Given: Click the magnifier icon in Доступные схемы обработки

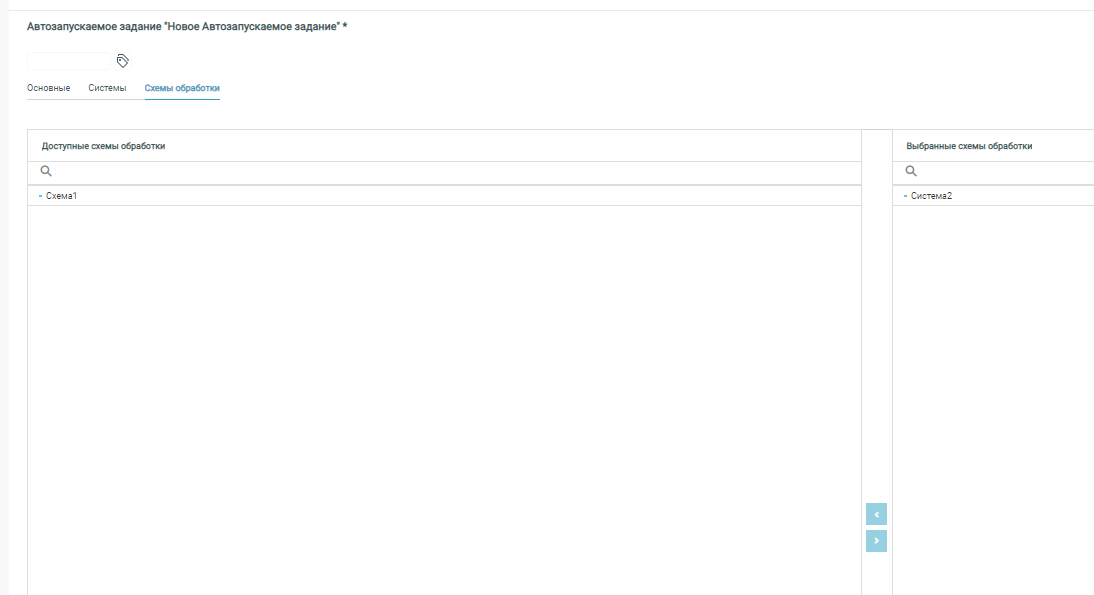Looking at the screenshot, I should click(x=46, y=172).
